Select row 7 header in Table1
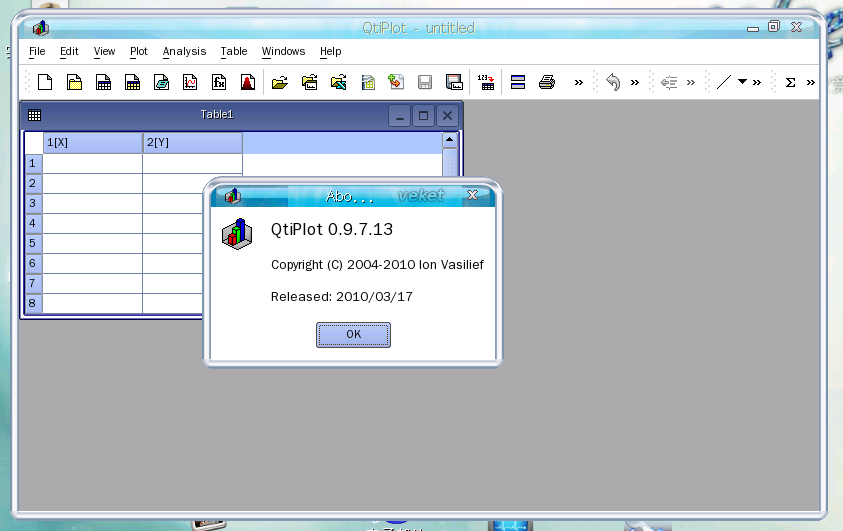 click(33, 284)
